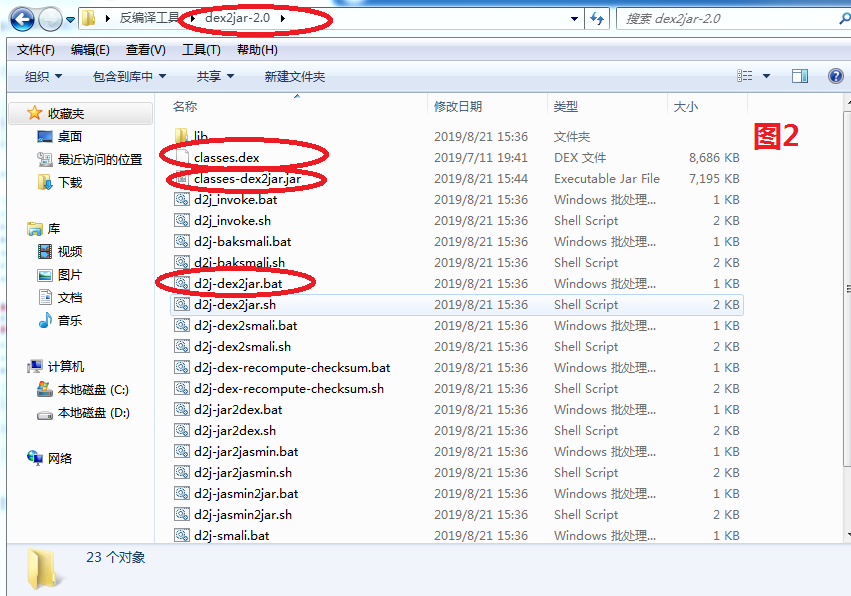Select 本地磁盘 (D:) in navigation pane

pyautogui.click(x=93, y=413)
